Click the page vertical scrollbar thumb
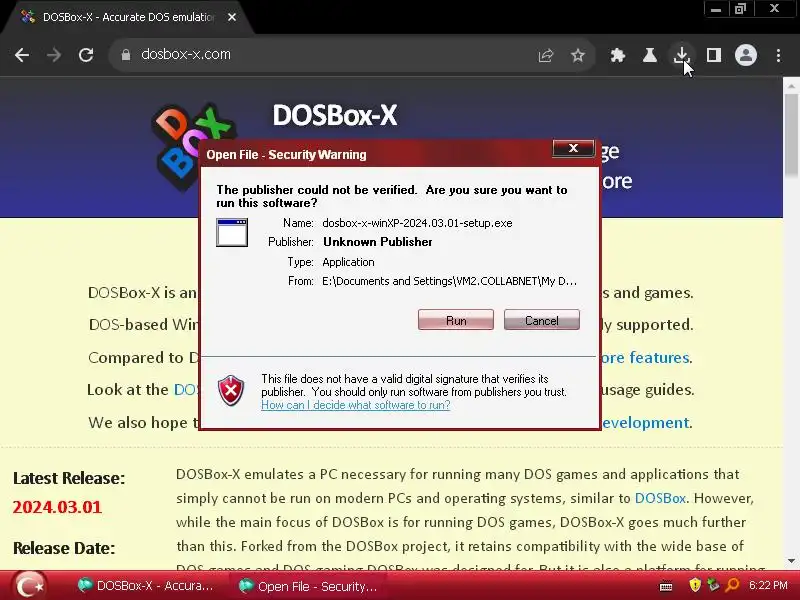This screenshot has height=600, width=800. tap(791, 134)
